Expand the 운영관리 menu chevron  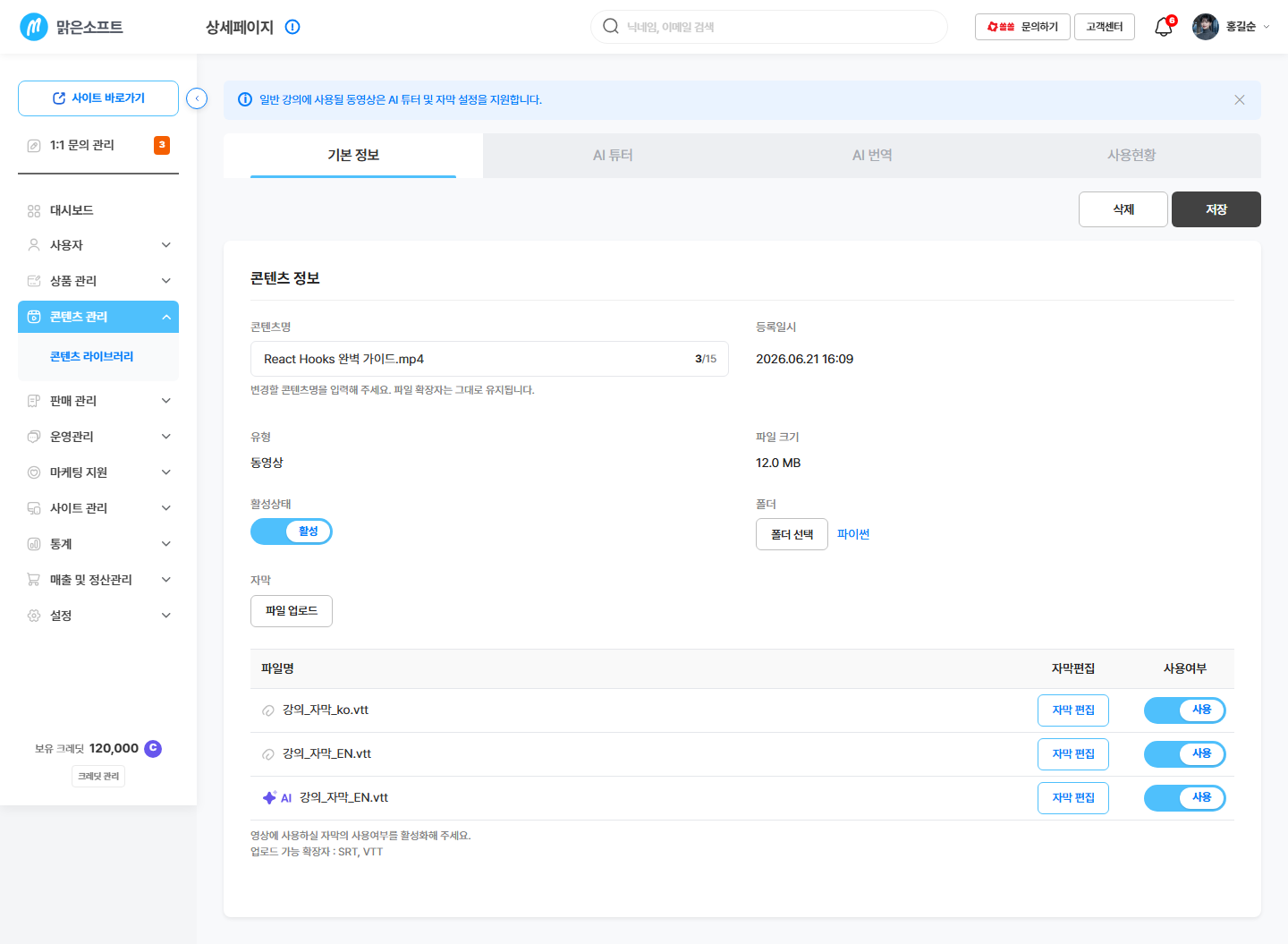coord(166,437)
